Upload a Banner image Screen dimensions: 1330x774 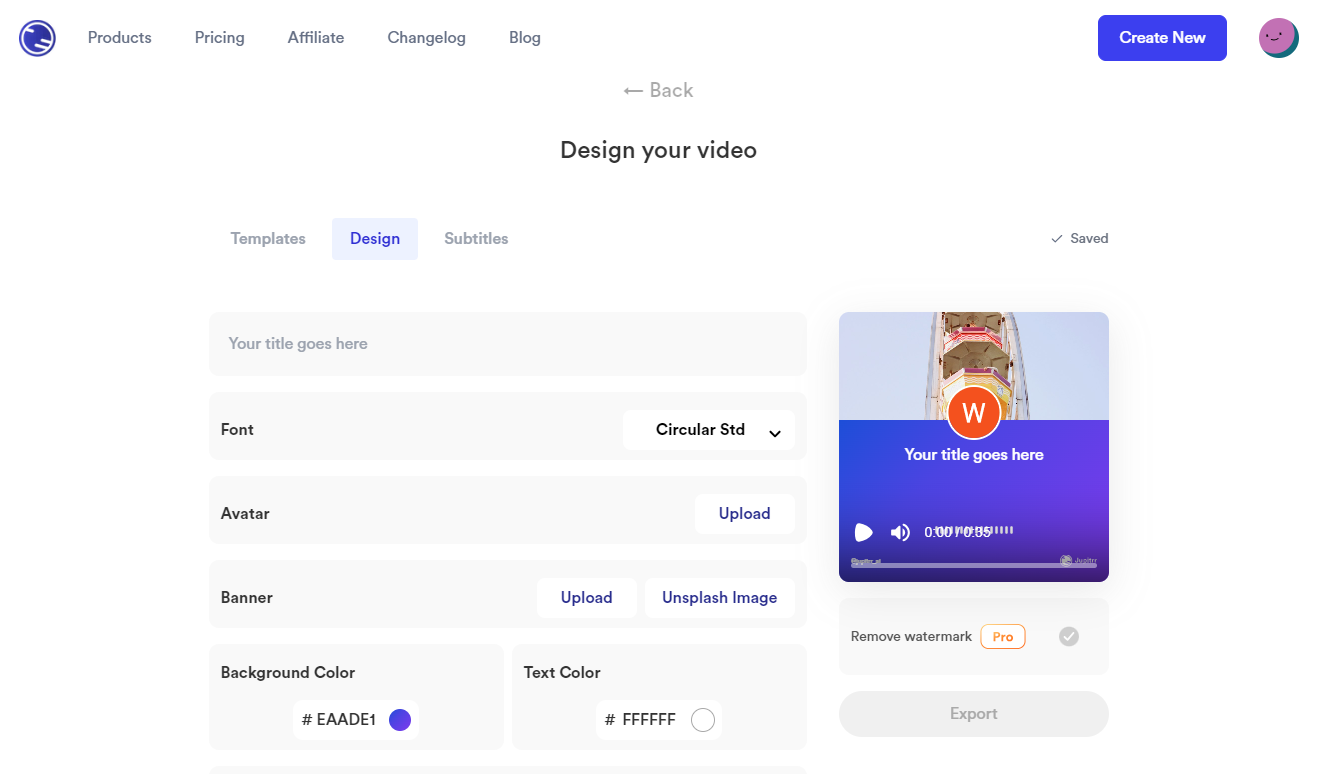click(x=586, y=598)
